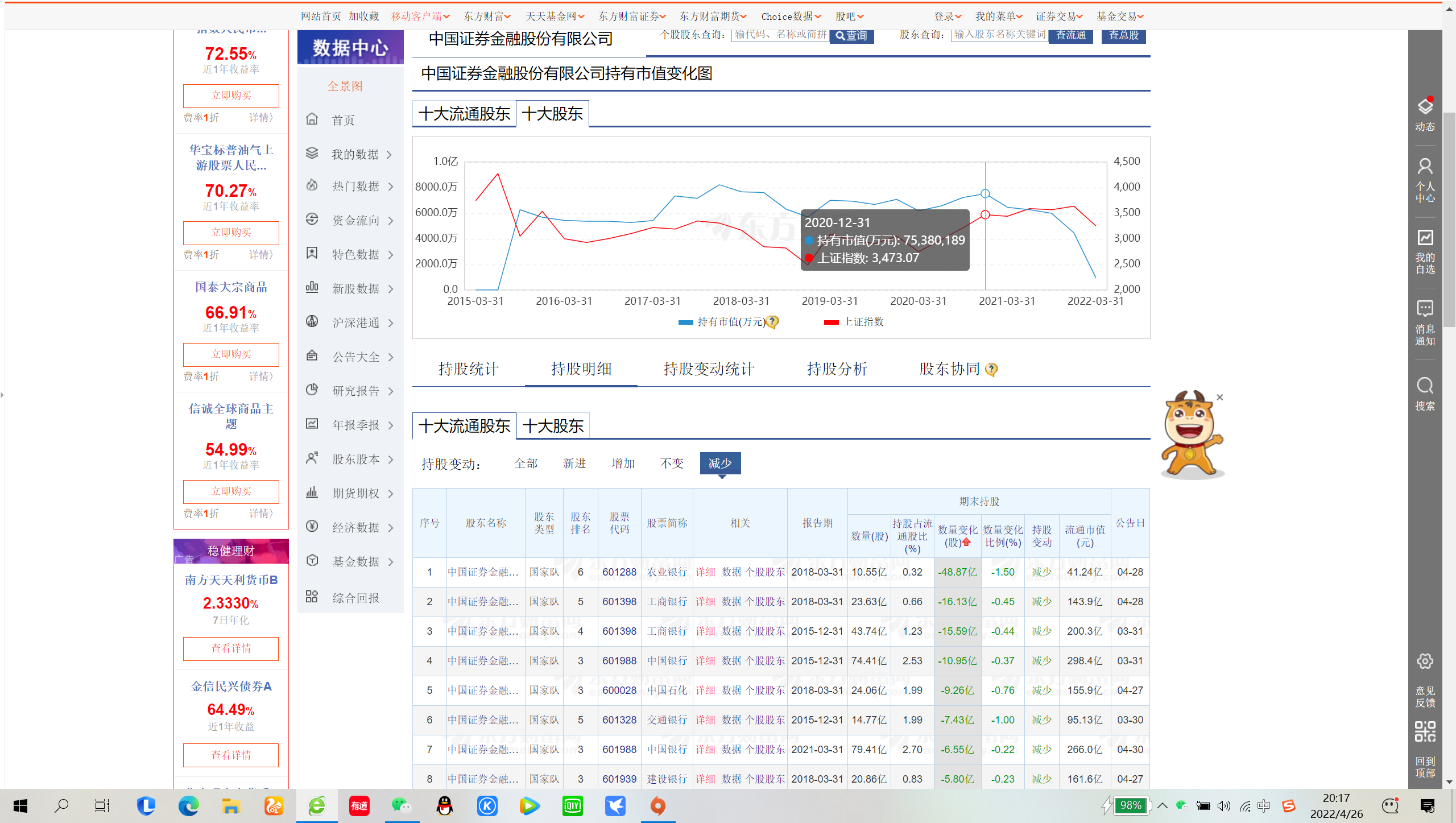The image size is (1456, 823).
Task: Click the 查总股 button
Action: click(x=1124, y=35)
